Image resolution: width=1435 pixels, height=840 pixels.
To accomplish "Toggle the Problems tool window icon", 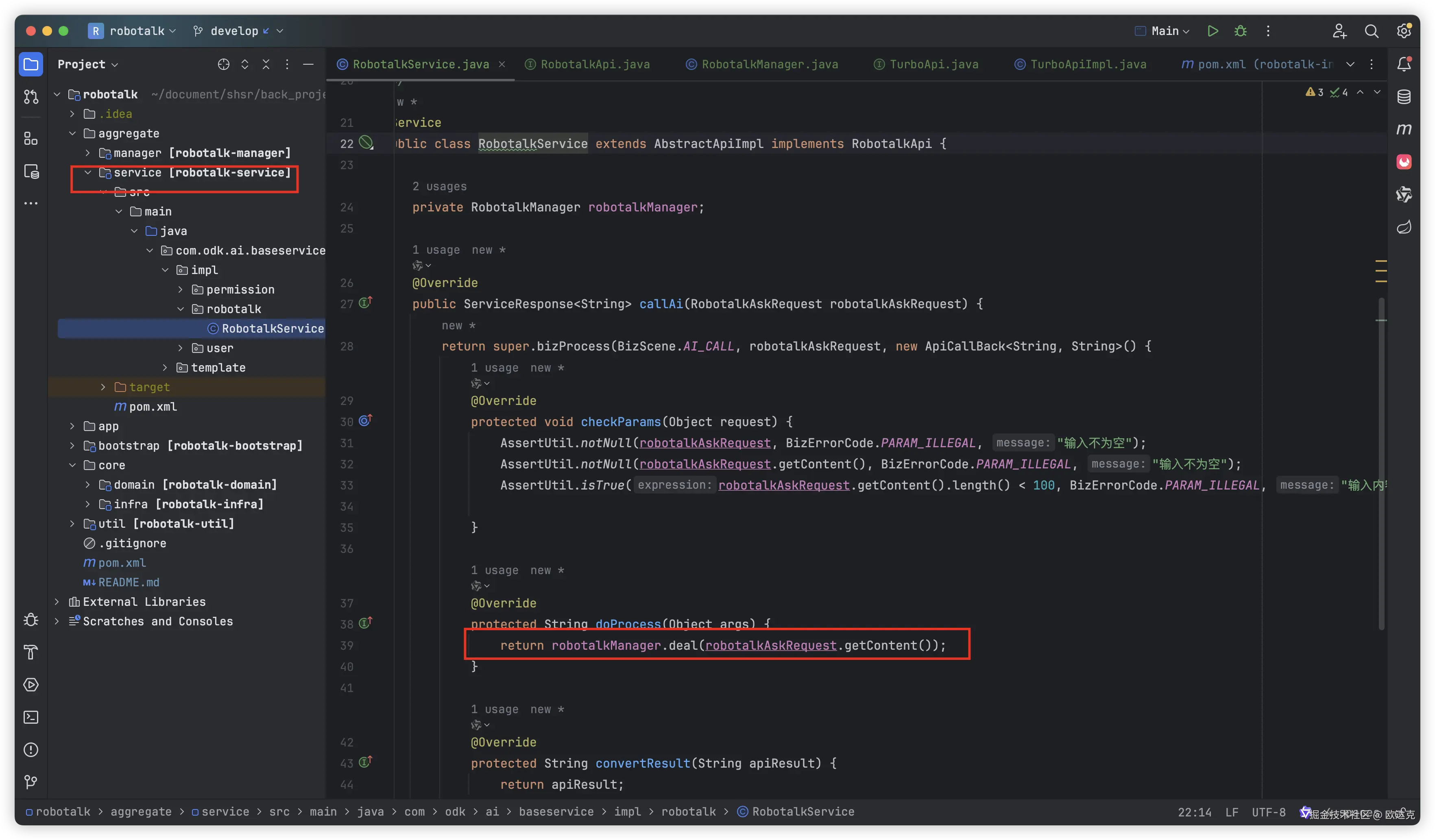I will pos(31,749).
